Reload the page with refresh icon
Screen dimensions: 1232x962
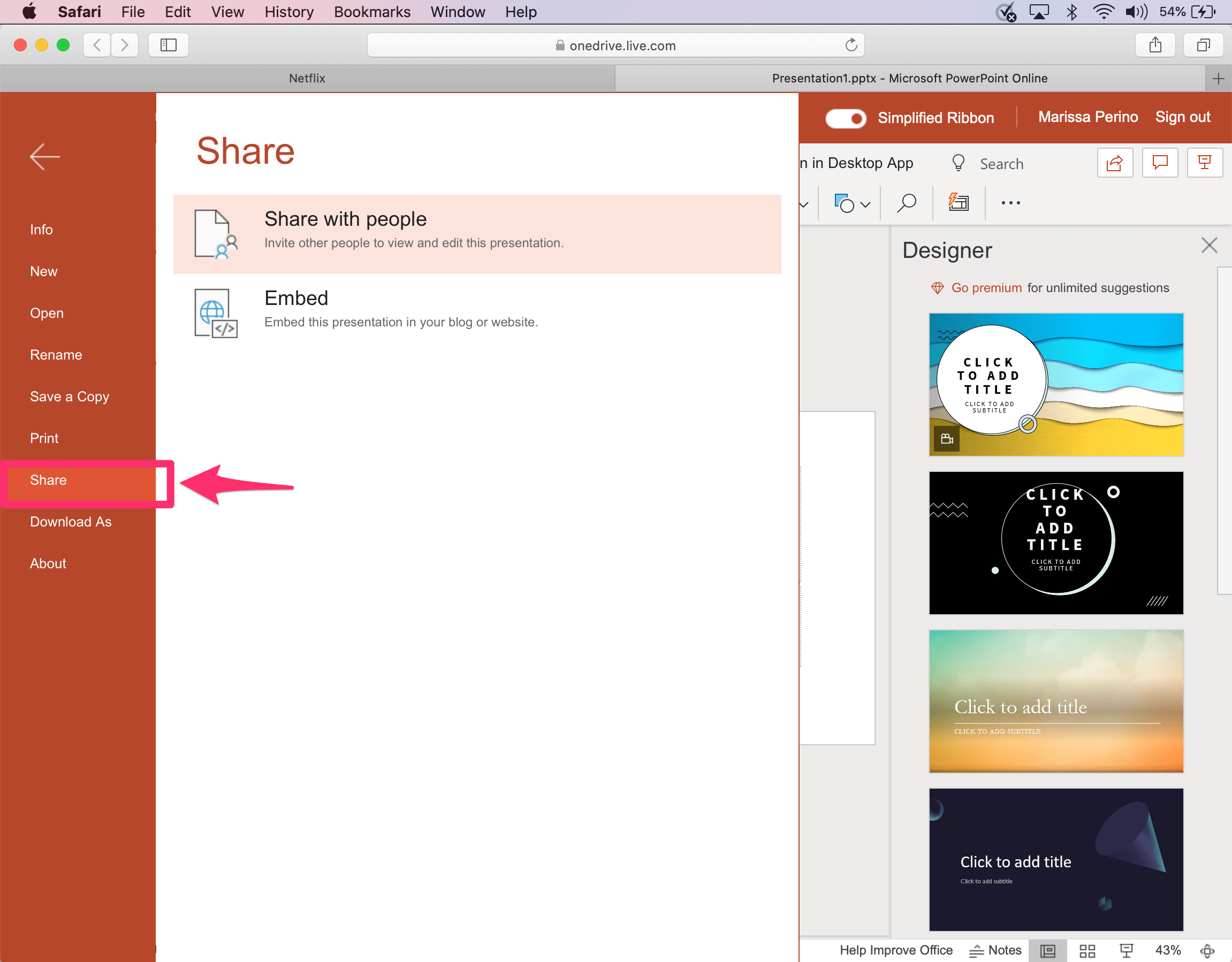(850, 45)
